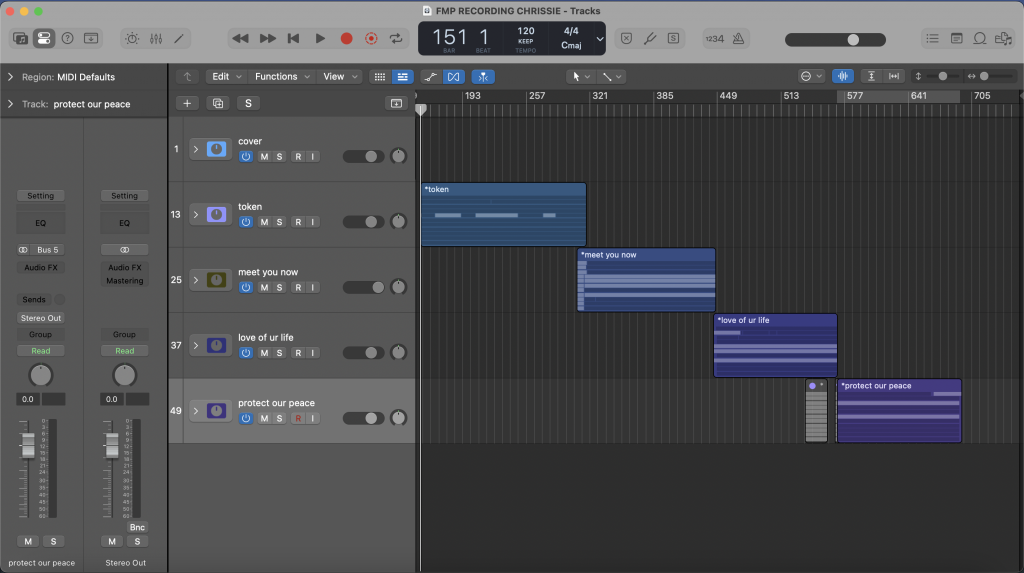Select the *meet you now region
The height and width of the screenshot is (573, 1024).
[646, 280]
